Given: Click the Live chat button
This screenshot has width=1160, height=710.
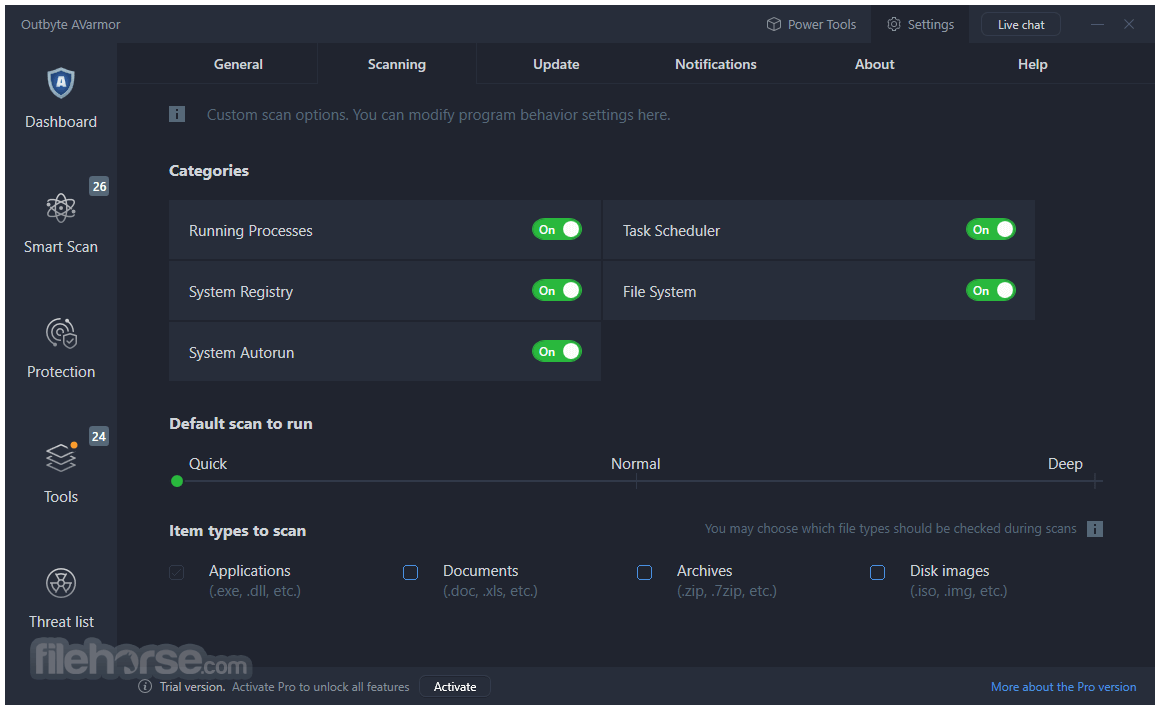Looking at the screenshot, I should [x=1021, y=24].
